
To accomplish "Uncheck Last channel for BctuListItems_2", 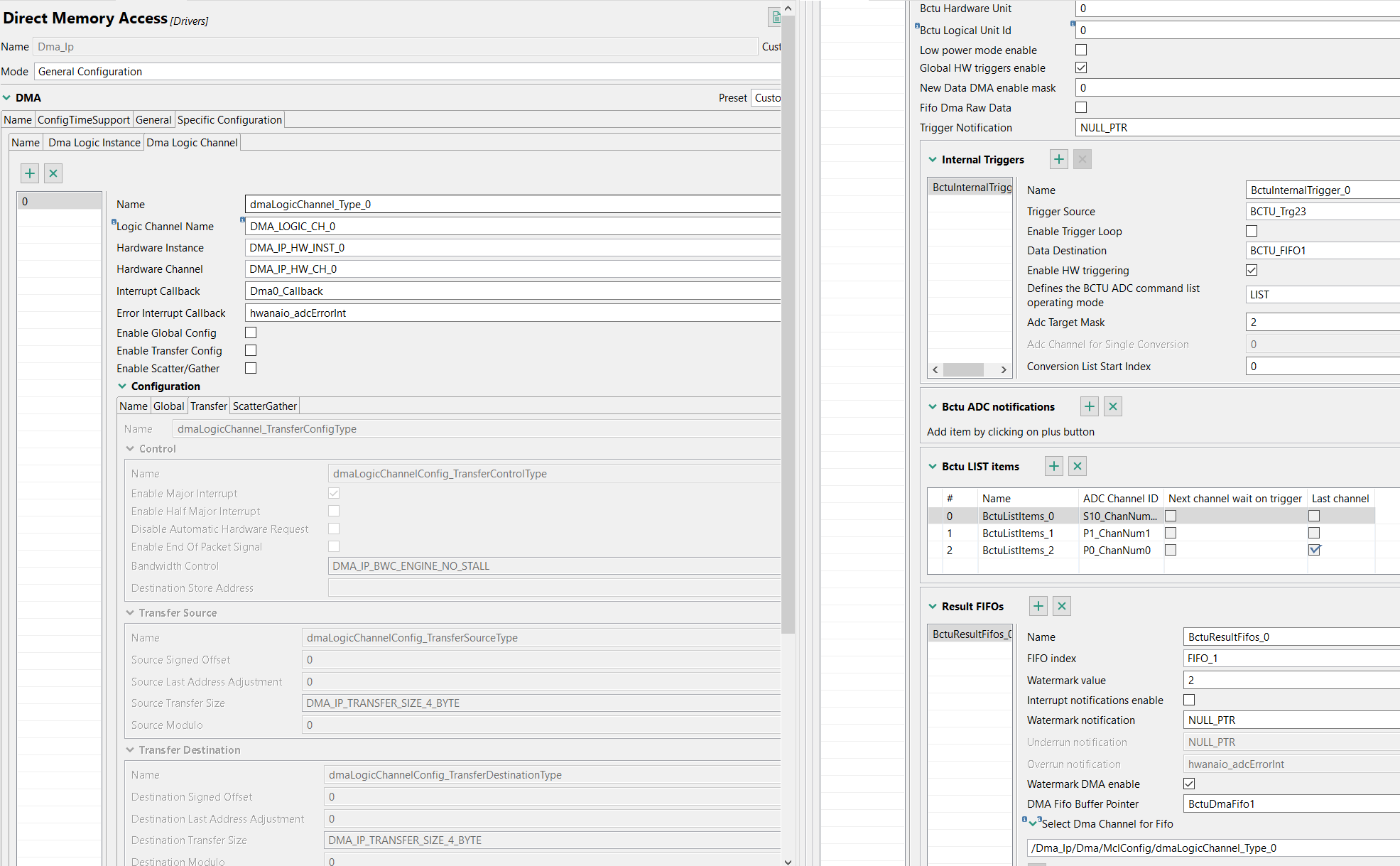I will [1314, 550].
